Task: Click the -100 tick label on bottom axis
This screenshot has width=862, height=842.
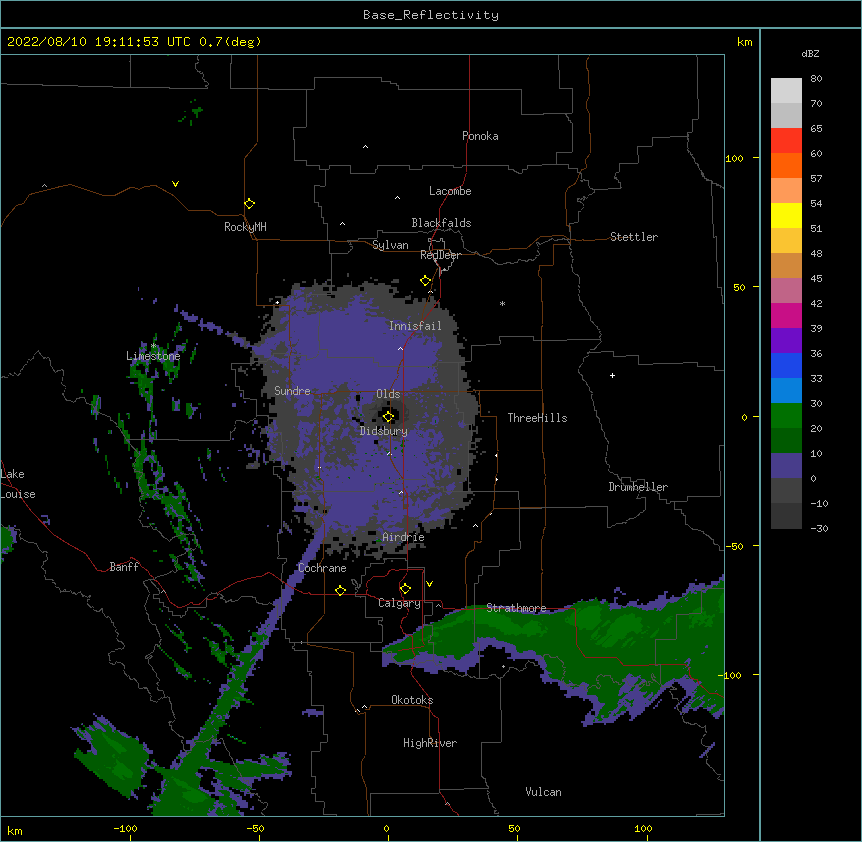Action: click(x=125, y=828)
